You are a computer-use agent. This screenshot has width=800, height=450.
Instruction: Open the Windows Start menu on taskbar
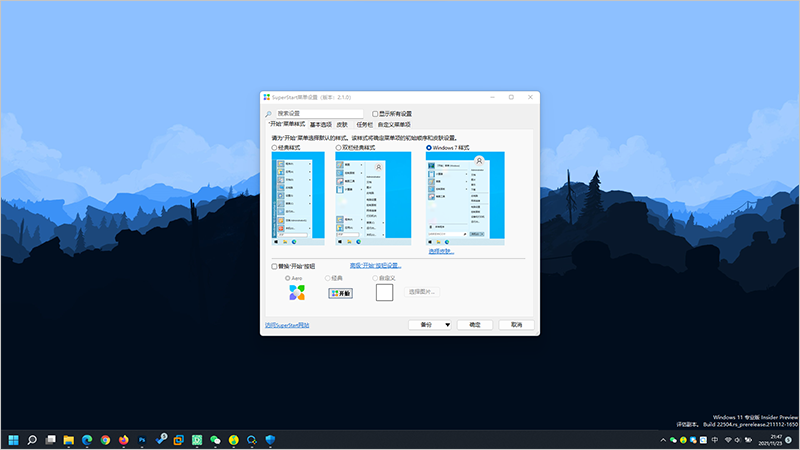pyautogui.click(x=14, y=440)
